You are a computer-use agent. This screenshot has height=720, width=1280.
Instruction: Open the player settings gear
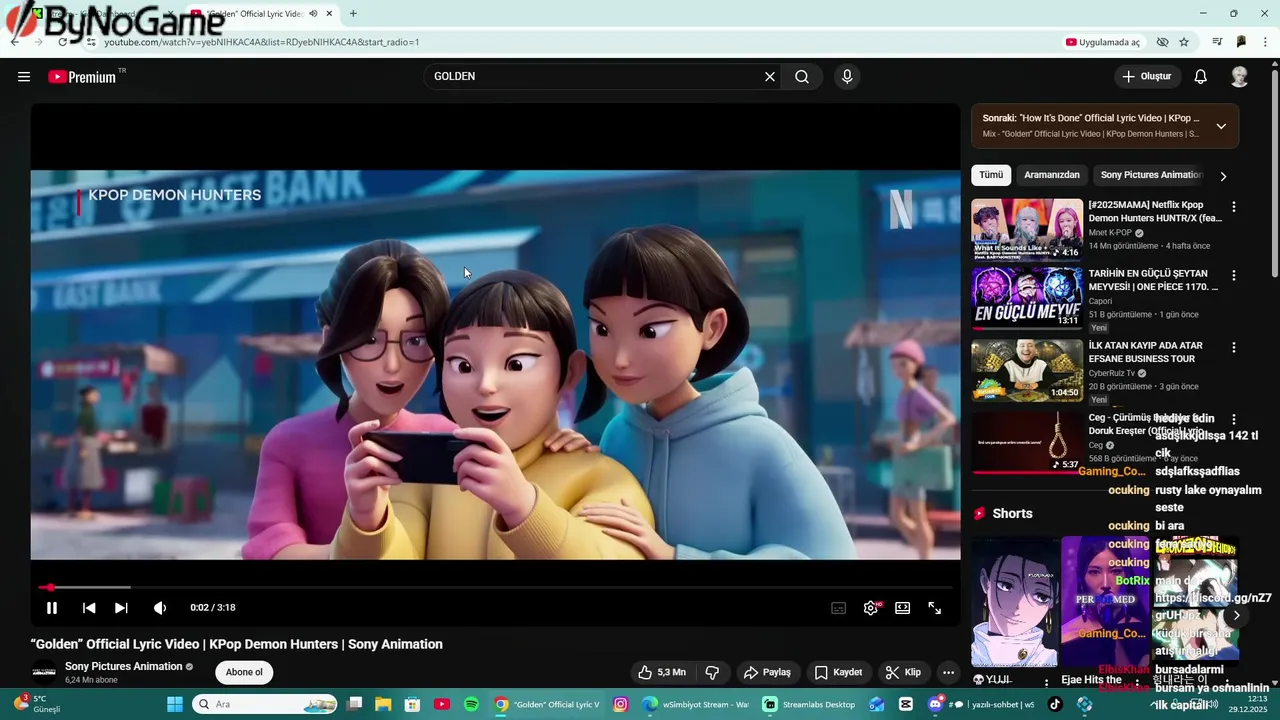click(x=871, y=608)
